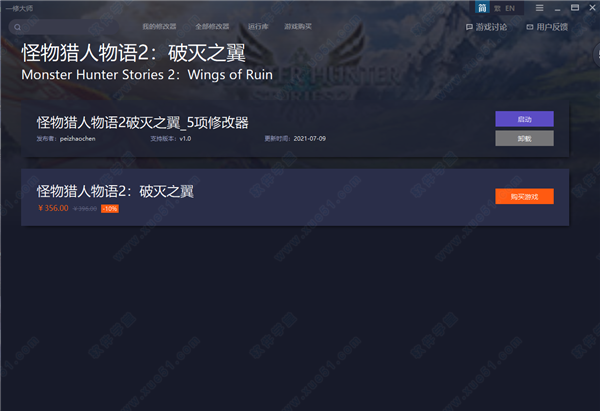
Task: Click the 怪物猎人物语2：破灭之翼 purchase card title
Action: point(115,191)
